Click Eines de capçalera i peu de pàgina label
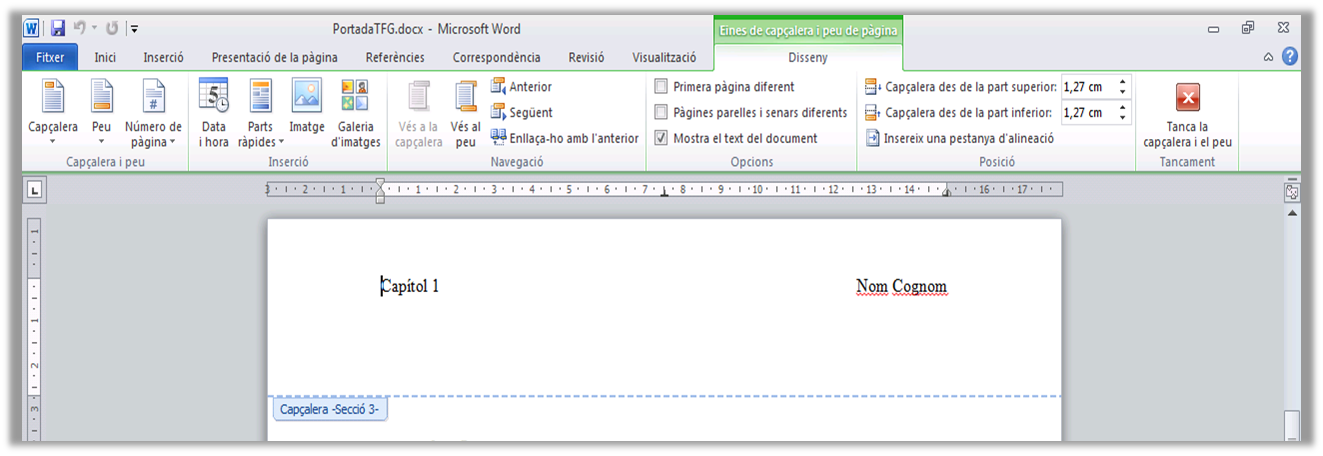 [x=808, y=31]
